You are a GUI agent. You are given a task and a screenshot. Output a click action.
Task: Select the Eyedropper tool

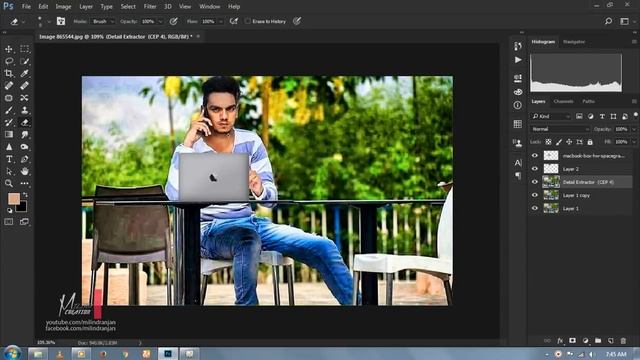24,73
